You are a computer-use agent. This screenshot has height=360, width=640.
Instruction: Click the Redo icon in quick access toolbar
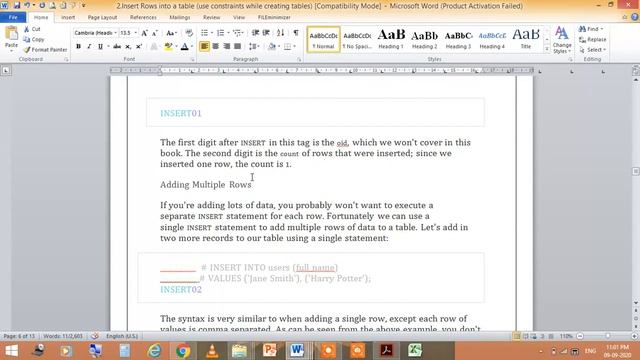[42, 6]
